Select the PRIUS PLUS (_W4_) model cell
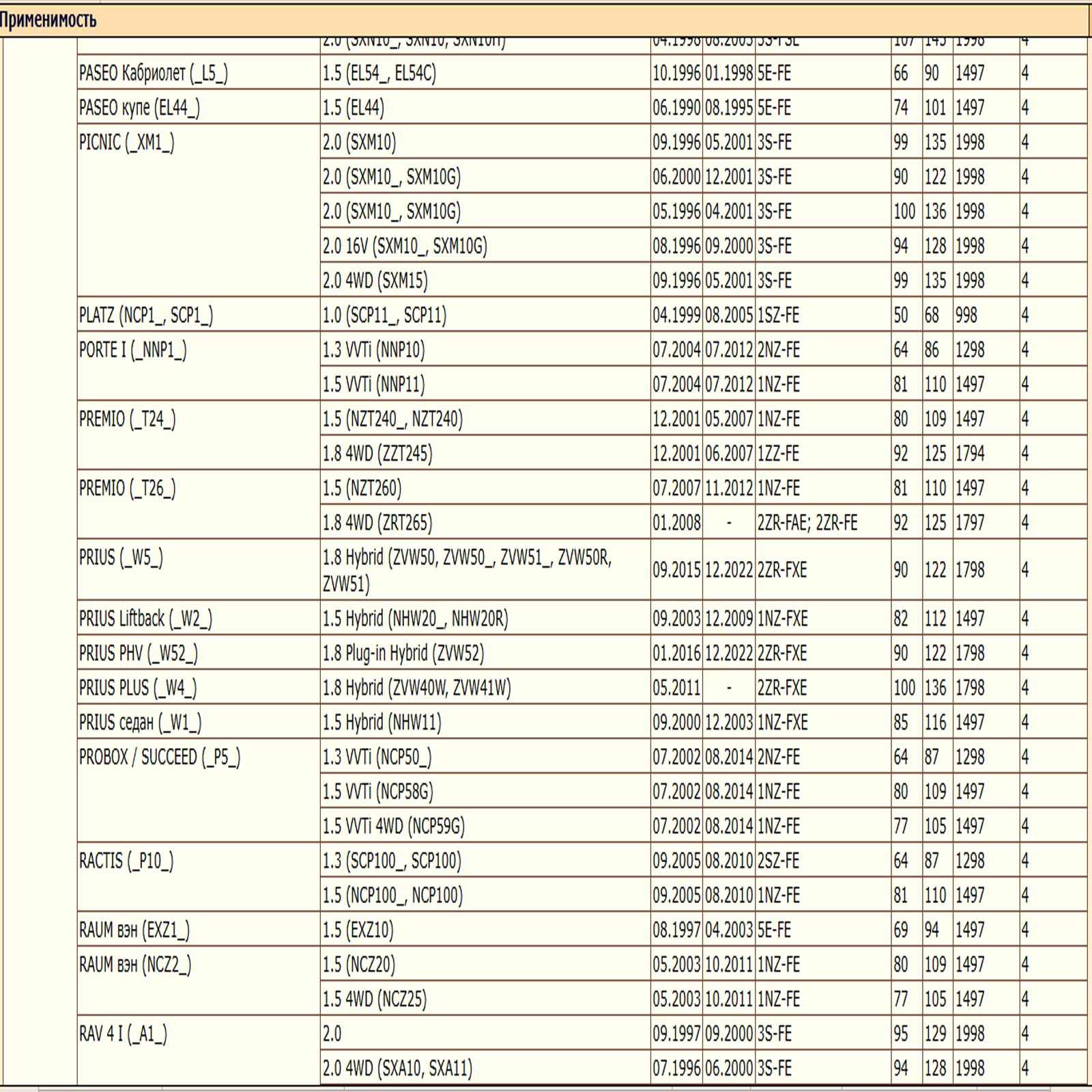Viewport: 1092px width, 1092px height. (x=138, y=688)
